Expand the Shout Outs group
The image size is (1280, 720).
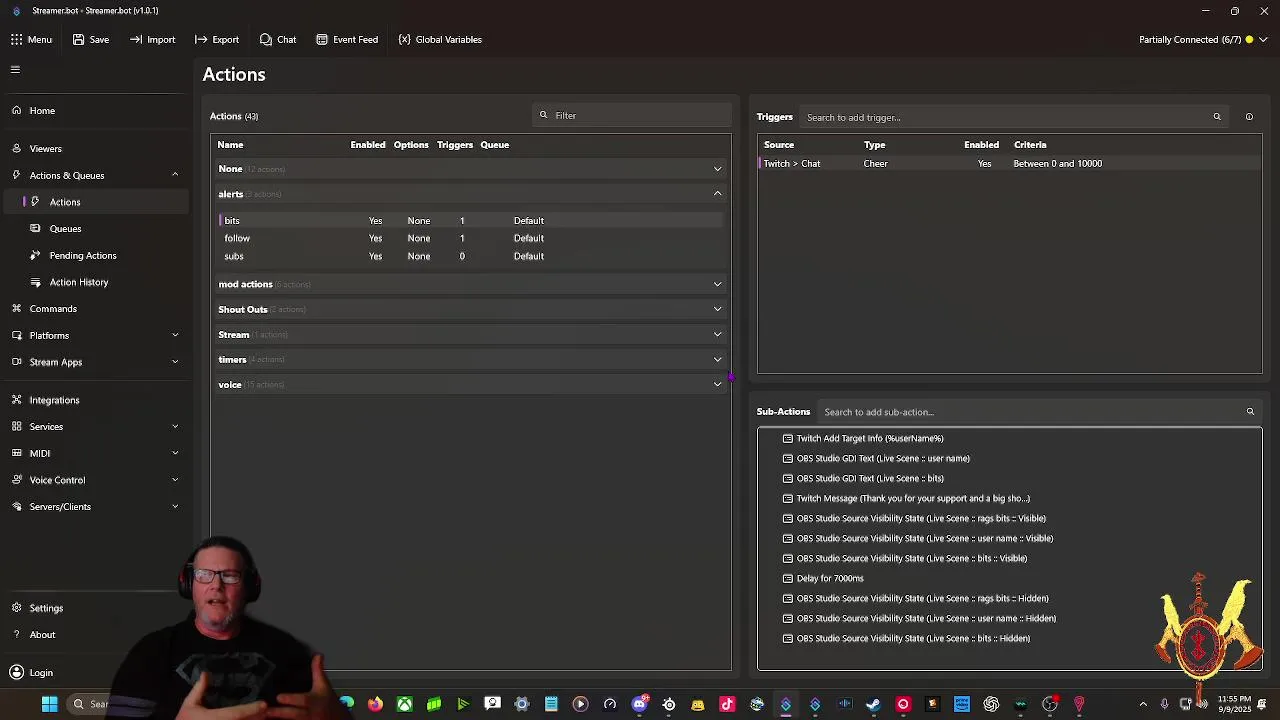click(717, 309)
